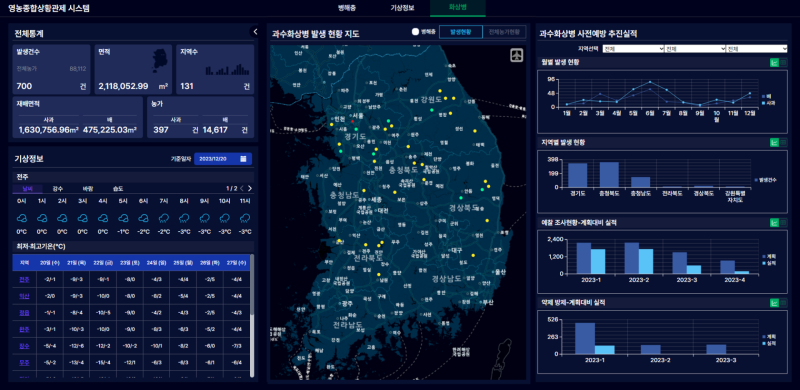Viewport: 800px width, 390px height.
Task: Toggle the 병해충 switch above map
Action: click(416, 32)
